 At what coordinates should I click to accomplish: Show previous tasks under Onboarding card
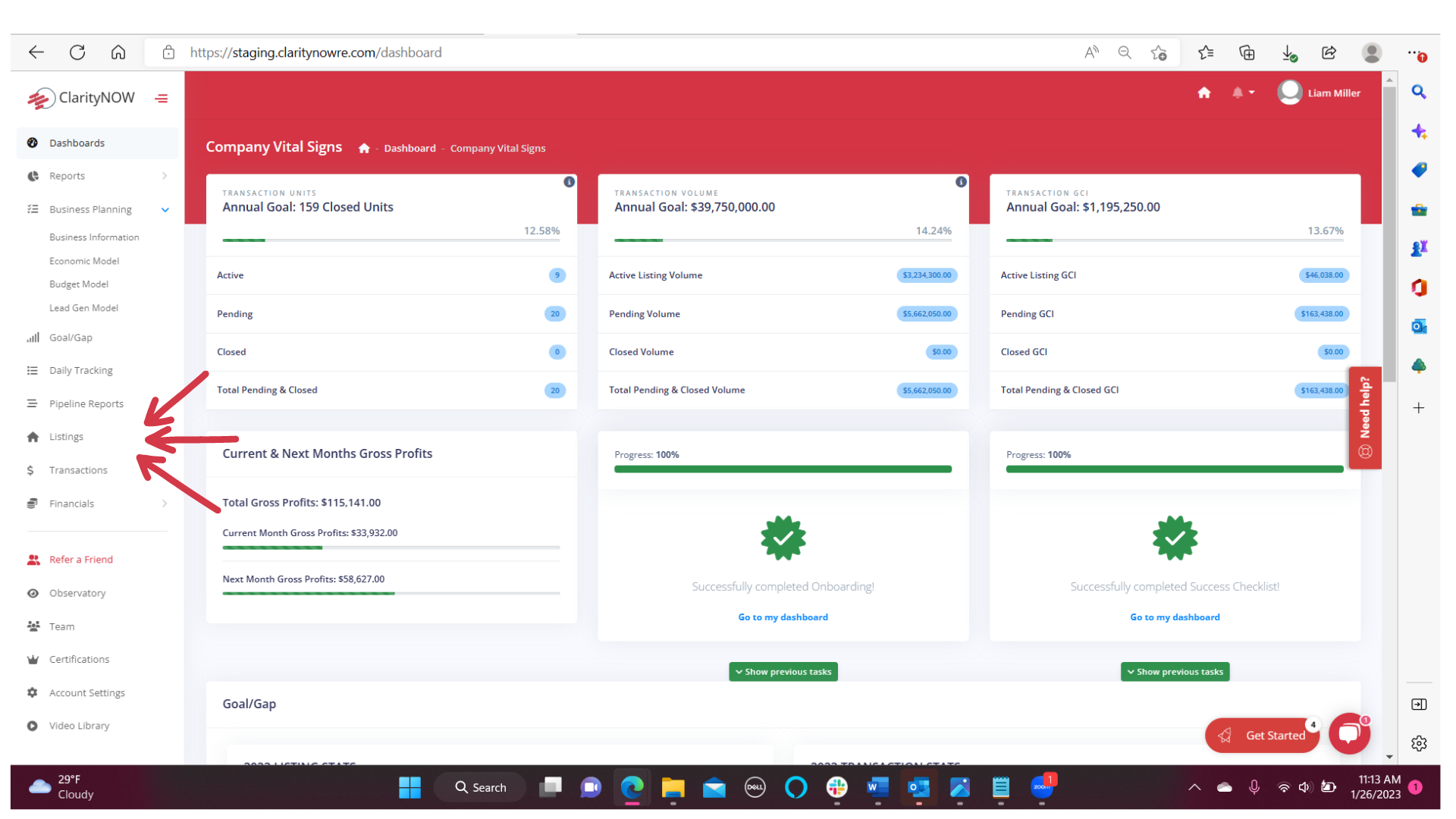pyautogui.click(x=783, y=672)
